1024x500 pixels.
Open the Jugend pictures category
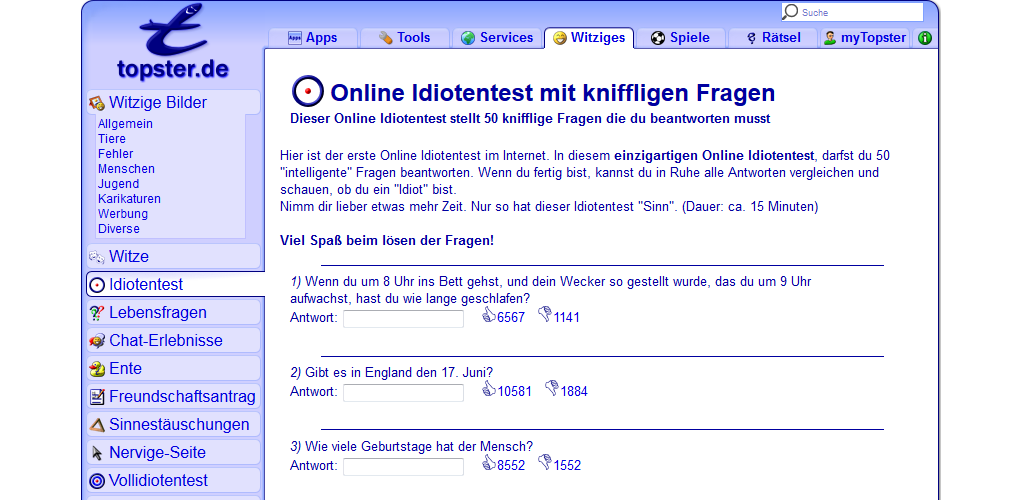tap(118, 184)
